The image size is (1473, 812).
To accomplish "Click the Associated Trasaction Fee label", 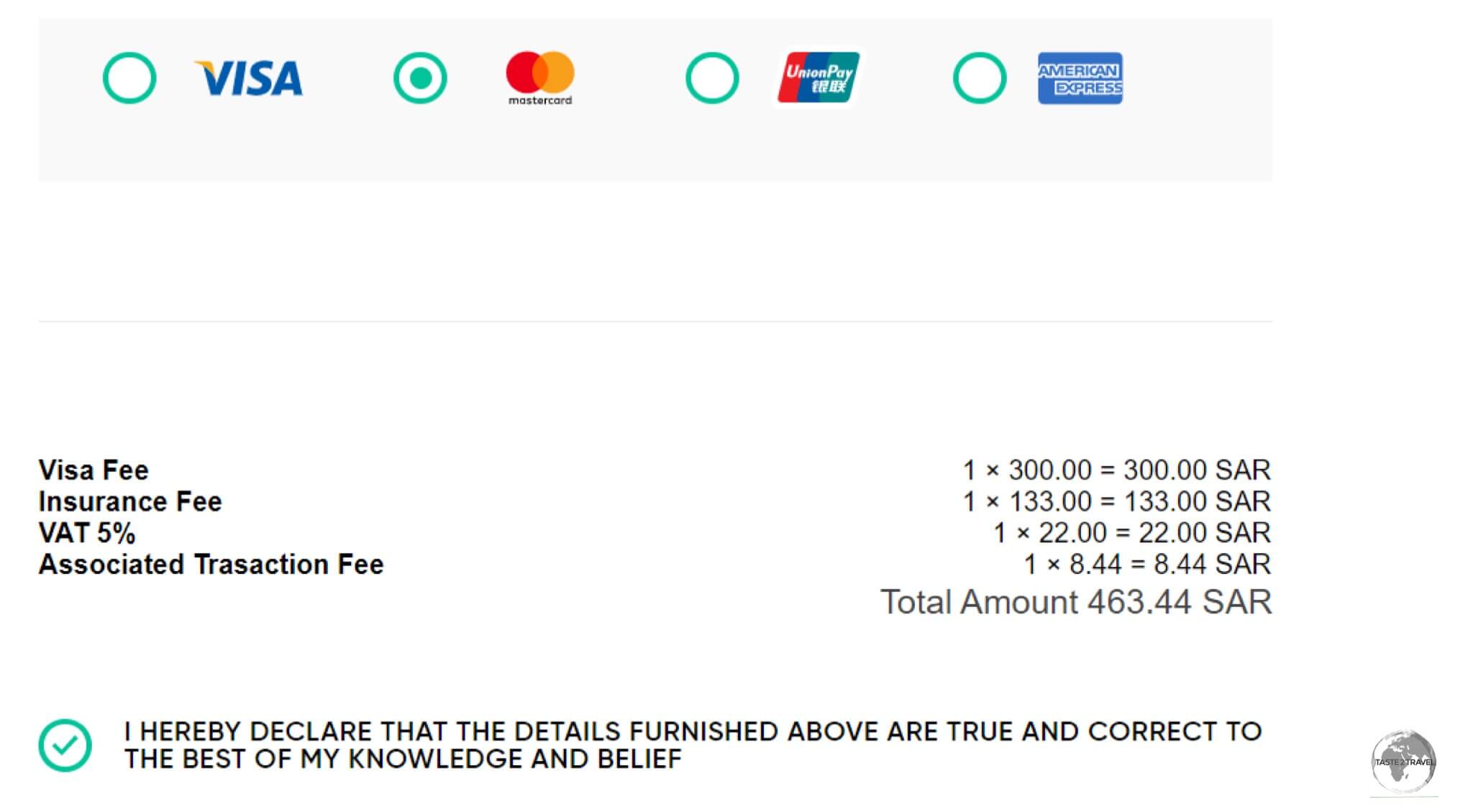I will (211, 565).
